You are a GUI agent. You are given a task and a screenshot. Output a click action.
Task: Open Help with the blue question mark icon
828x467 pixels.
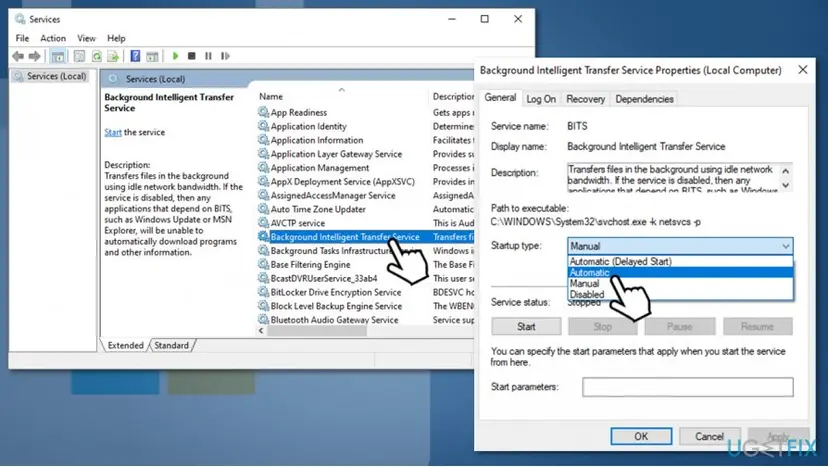pos(135,56)
